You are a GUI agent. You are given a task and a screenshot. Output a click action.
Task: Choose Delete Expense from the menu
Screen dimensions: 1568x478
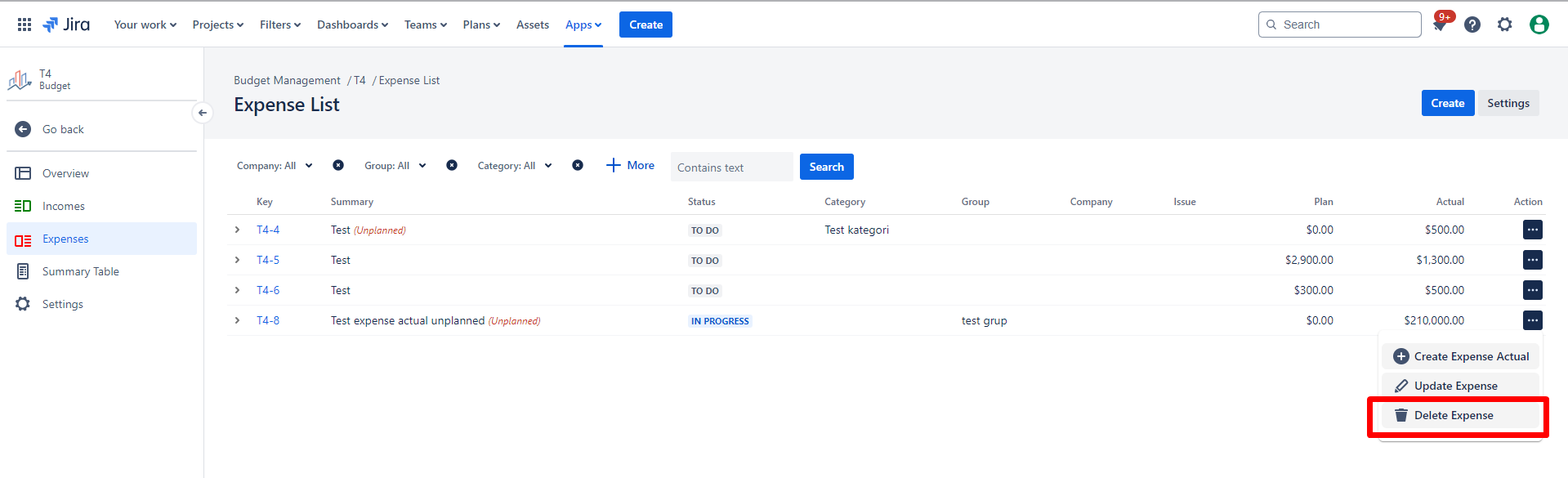point(1461,415)
